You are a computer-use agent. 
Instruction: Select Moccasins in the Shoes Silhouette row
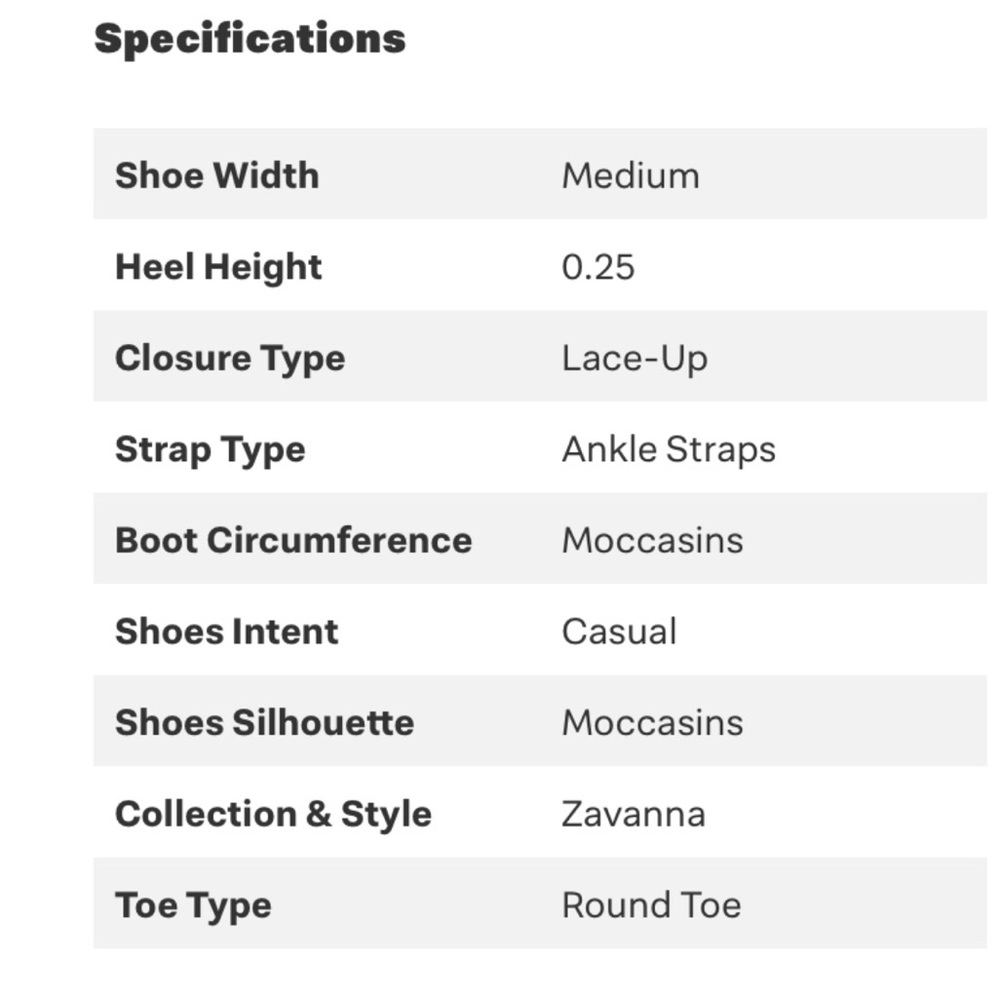(652, 722)
